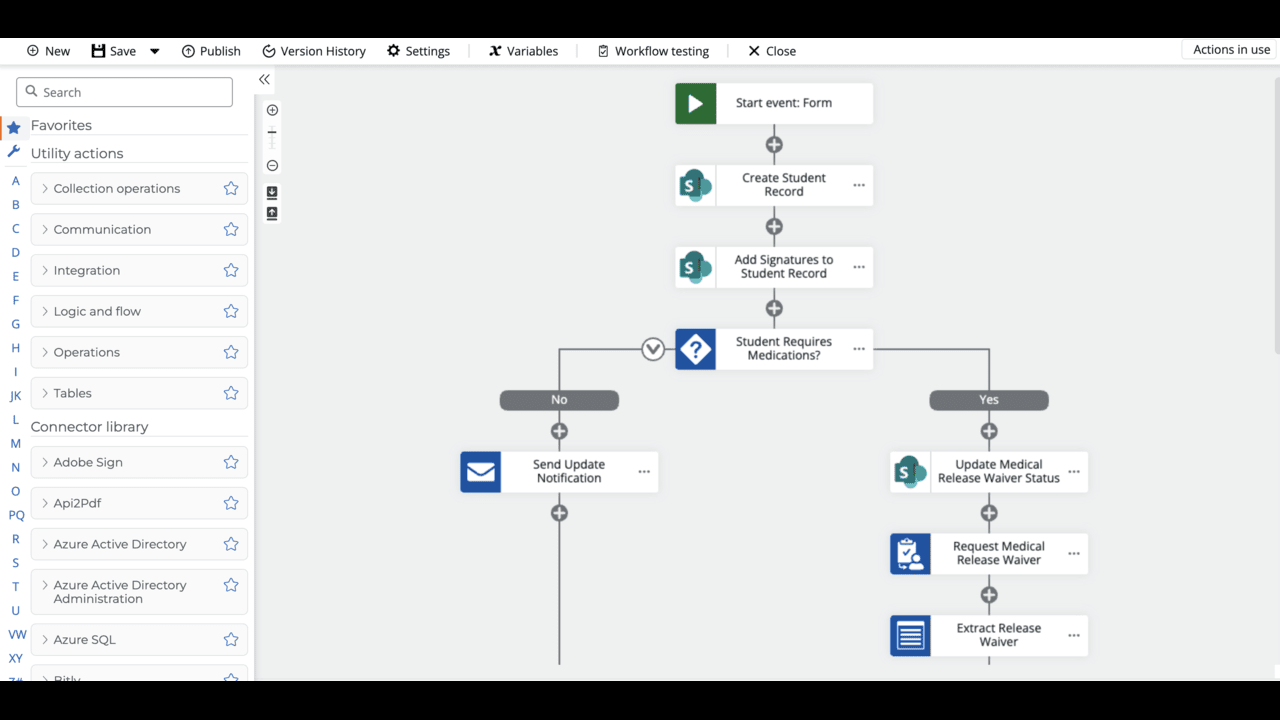This screenshot has width=1280, height=720.
Task: Select the Start event: Form node
Action: (774, 103)
